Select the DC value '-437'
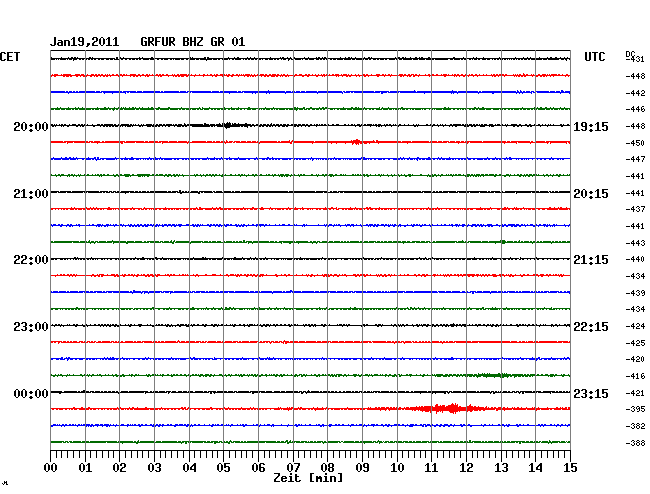650x494 pixels. click(635, 209)
